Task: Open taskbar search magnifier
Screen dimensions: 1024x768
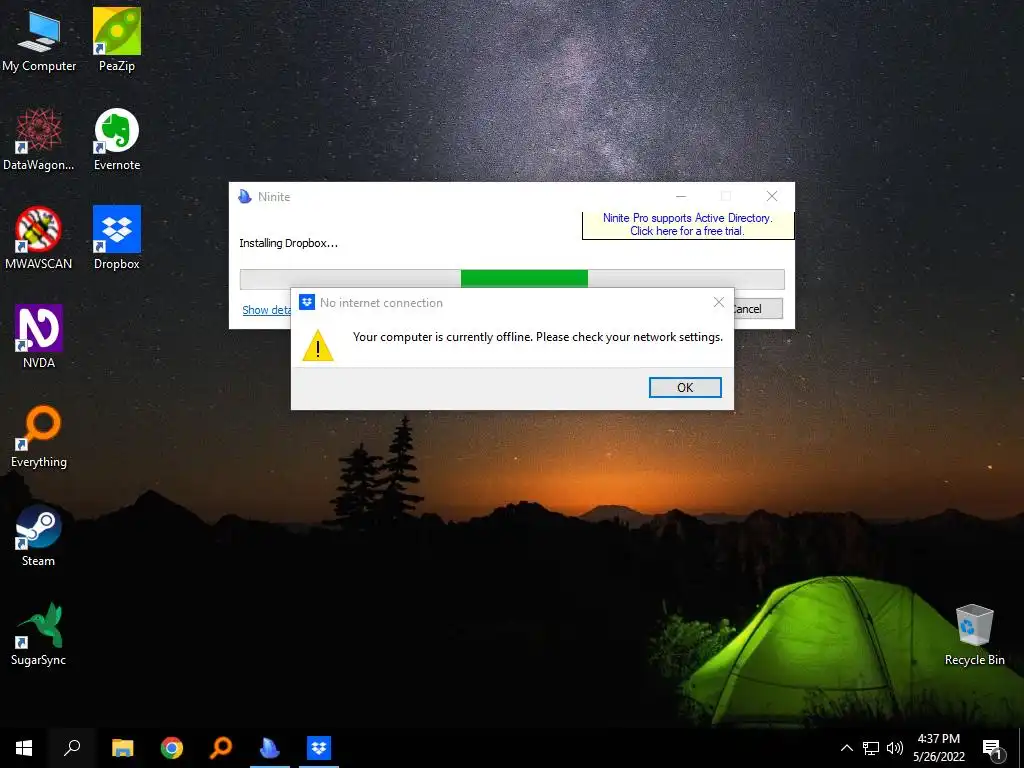Action: coord(72,748)
